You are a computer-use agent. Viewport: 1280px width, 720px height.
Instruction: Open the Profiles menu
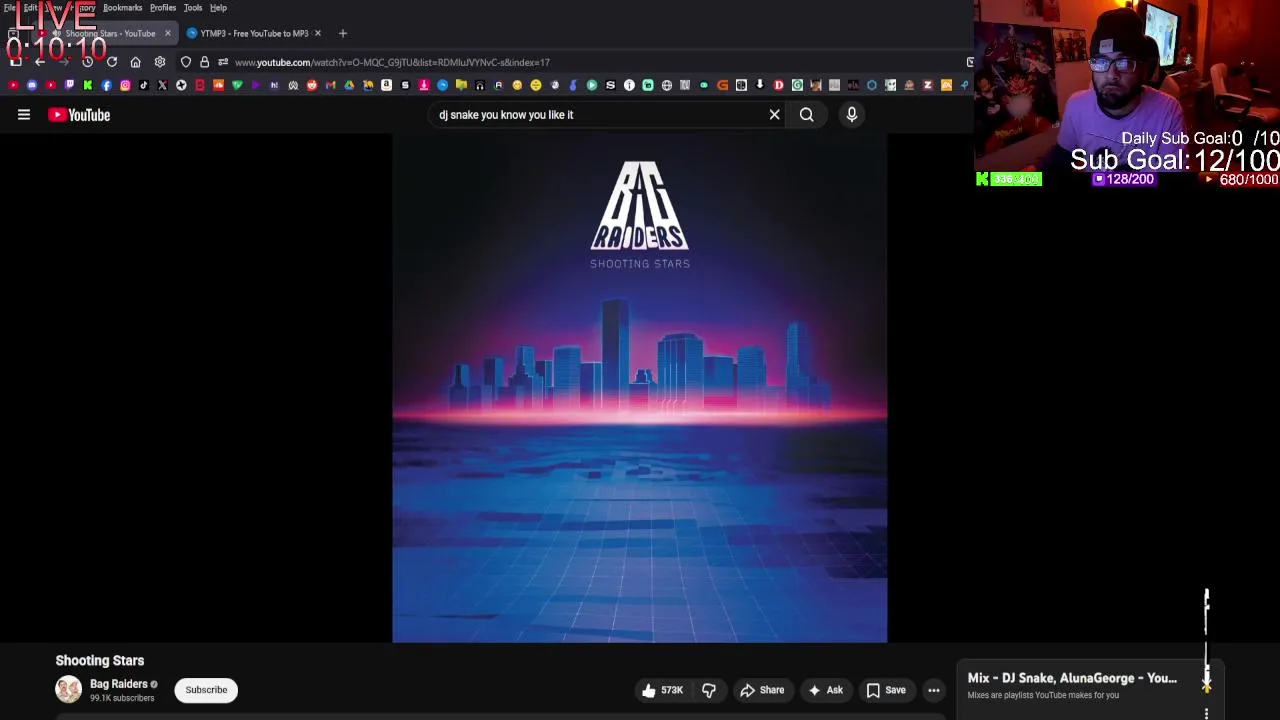click(163, 8)
